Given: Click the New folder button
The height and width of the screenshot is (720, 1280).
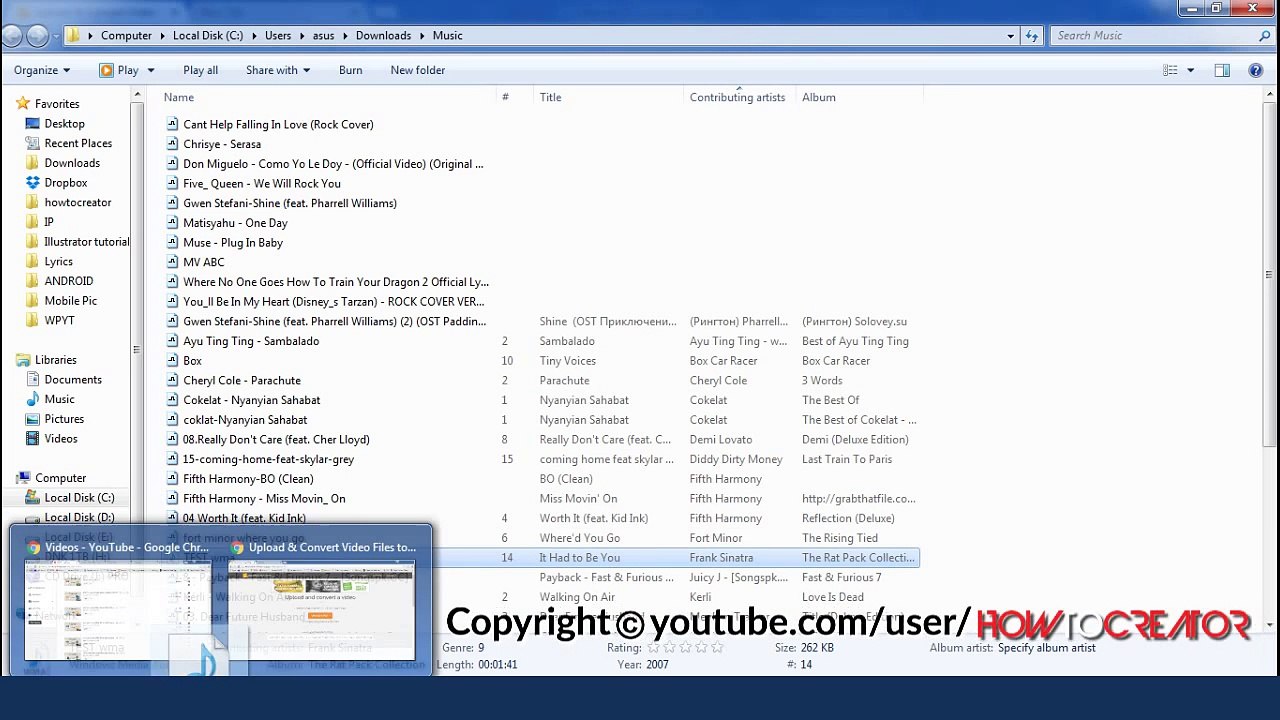Looking at the screenshot, I should [418, 70].
